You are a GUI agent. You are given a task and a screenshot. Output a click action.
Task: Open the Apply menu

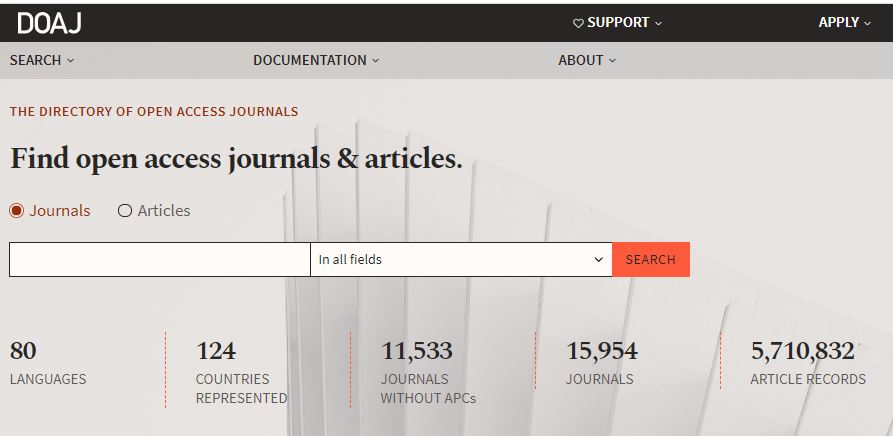(x=845, y=23)
